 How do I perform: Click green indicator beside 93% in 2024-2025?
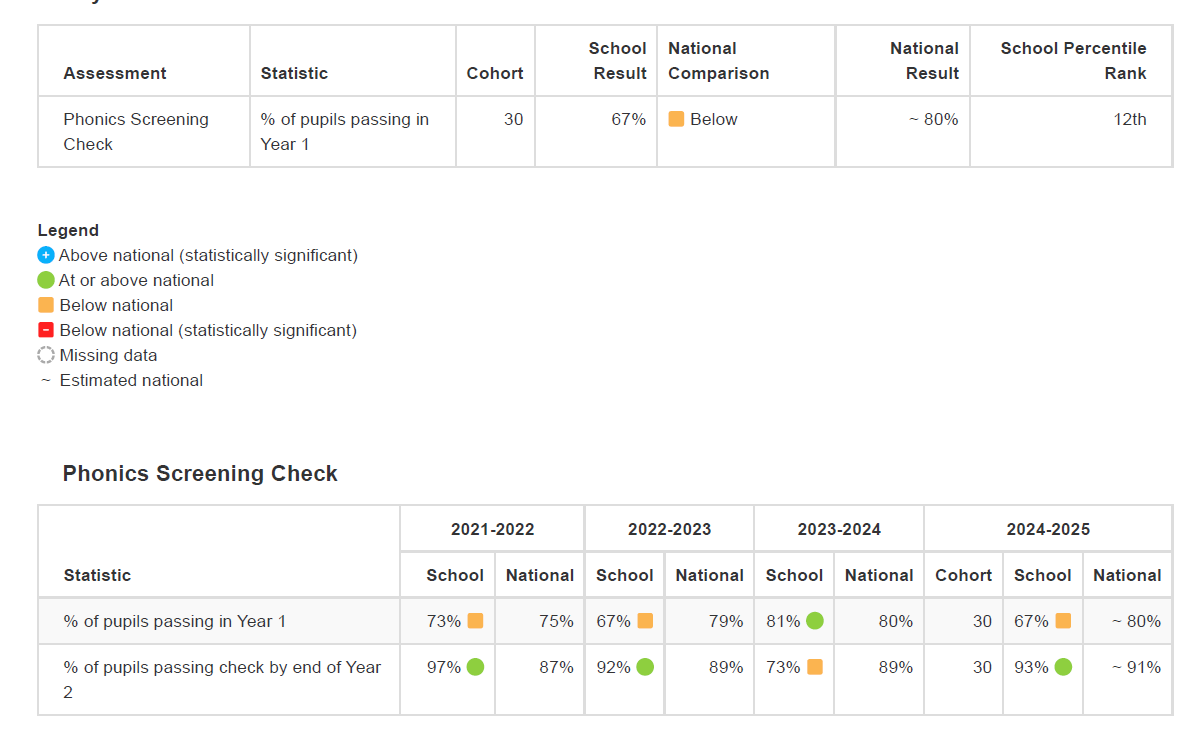coord(1062,666)
